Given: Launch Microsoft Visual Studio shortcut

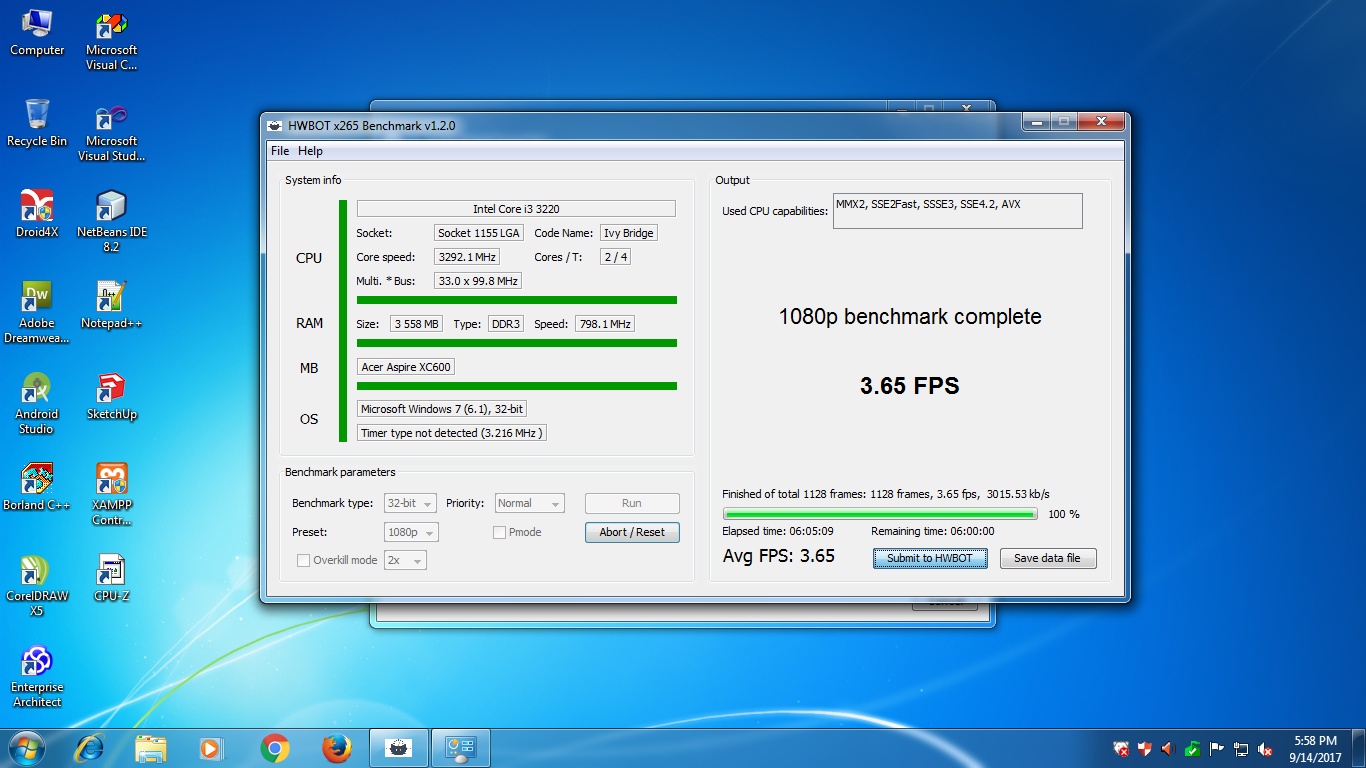Looking at the screenshot, I should click(x=111, y=132).
